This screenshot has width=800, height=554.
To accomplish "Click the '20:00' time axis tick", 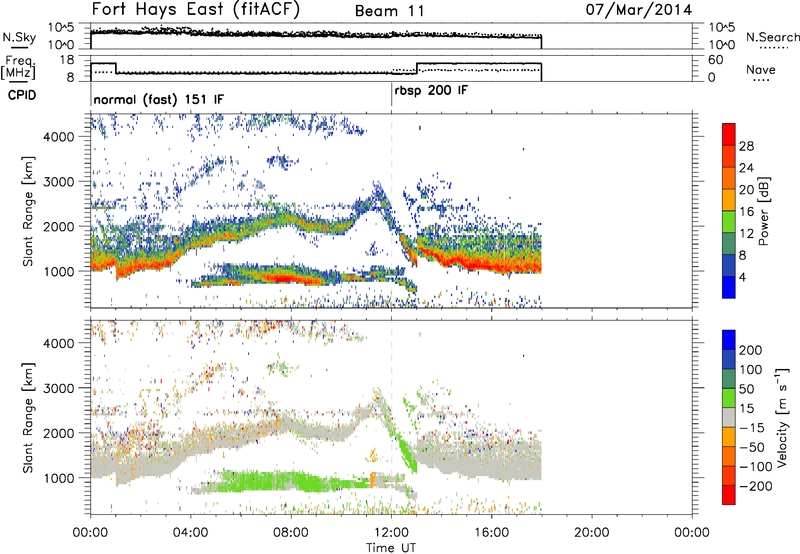I will (x=591, y=533).
